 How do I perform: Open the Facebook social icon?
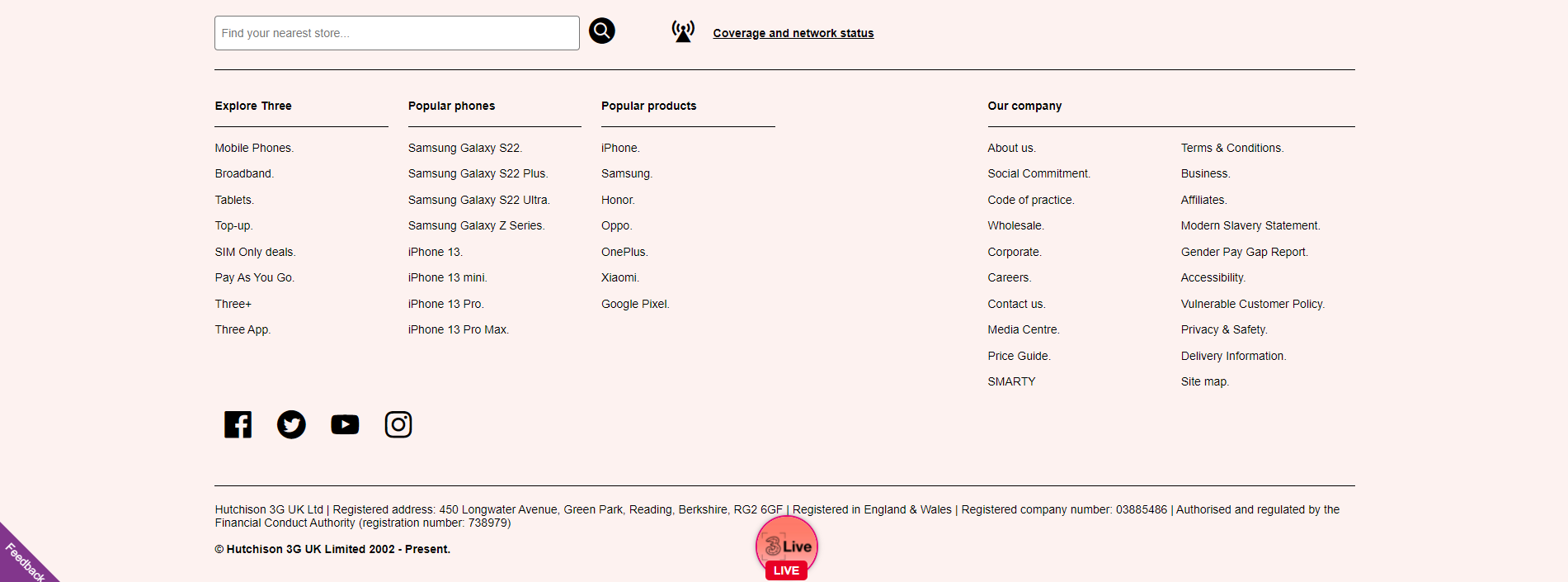(x=238, y=424)
